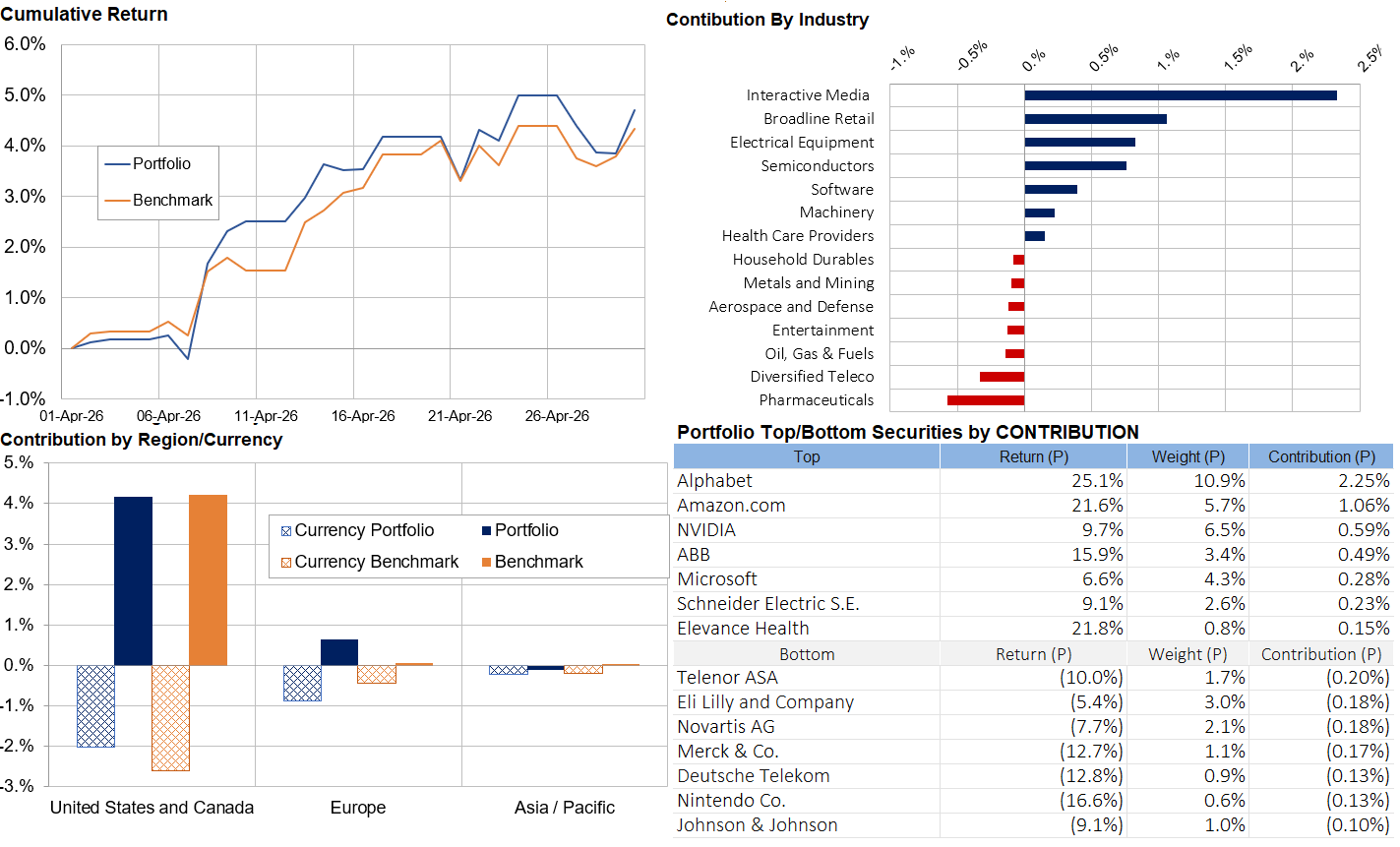Select the Alphabet row name

(714, 481)
